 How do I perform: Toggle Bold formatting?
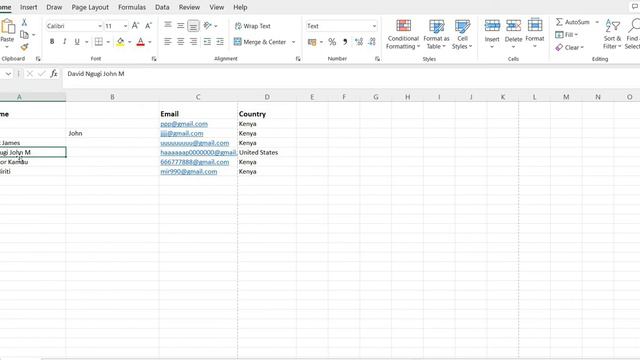pos(52,42)
